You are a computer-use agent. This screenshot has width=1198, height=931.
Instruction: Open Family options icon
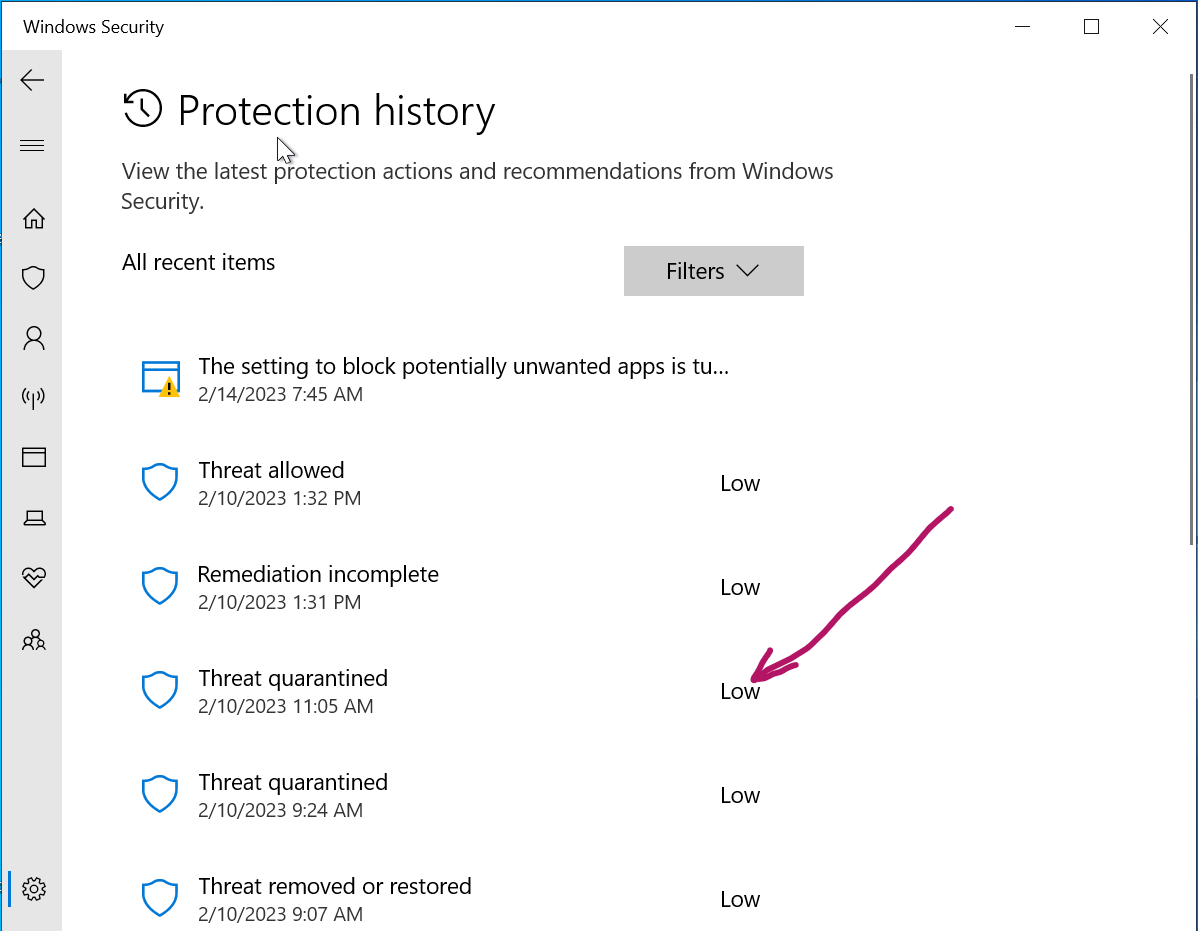coord(34,639)
